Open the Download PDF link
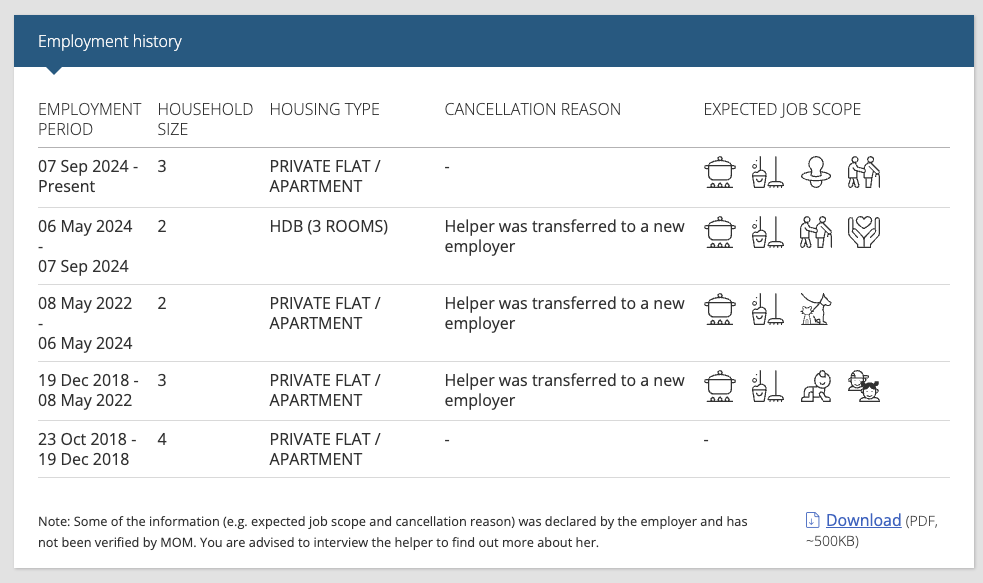 (x=863, y=520)
